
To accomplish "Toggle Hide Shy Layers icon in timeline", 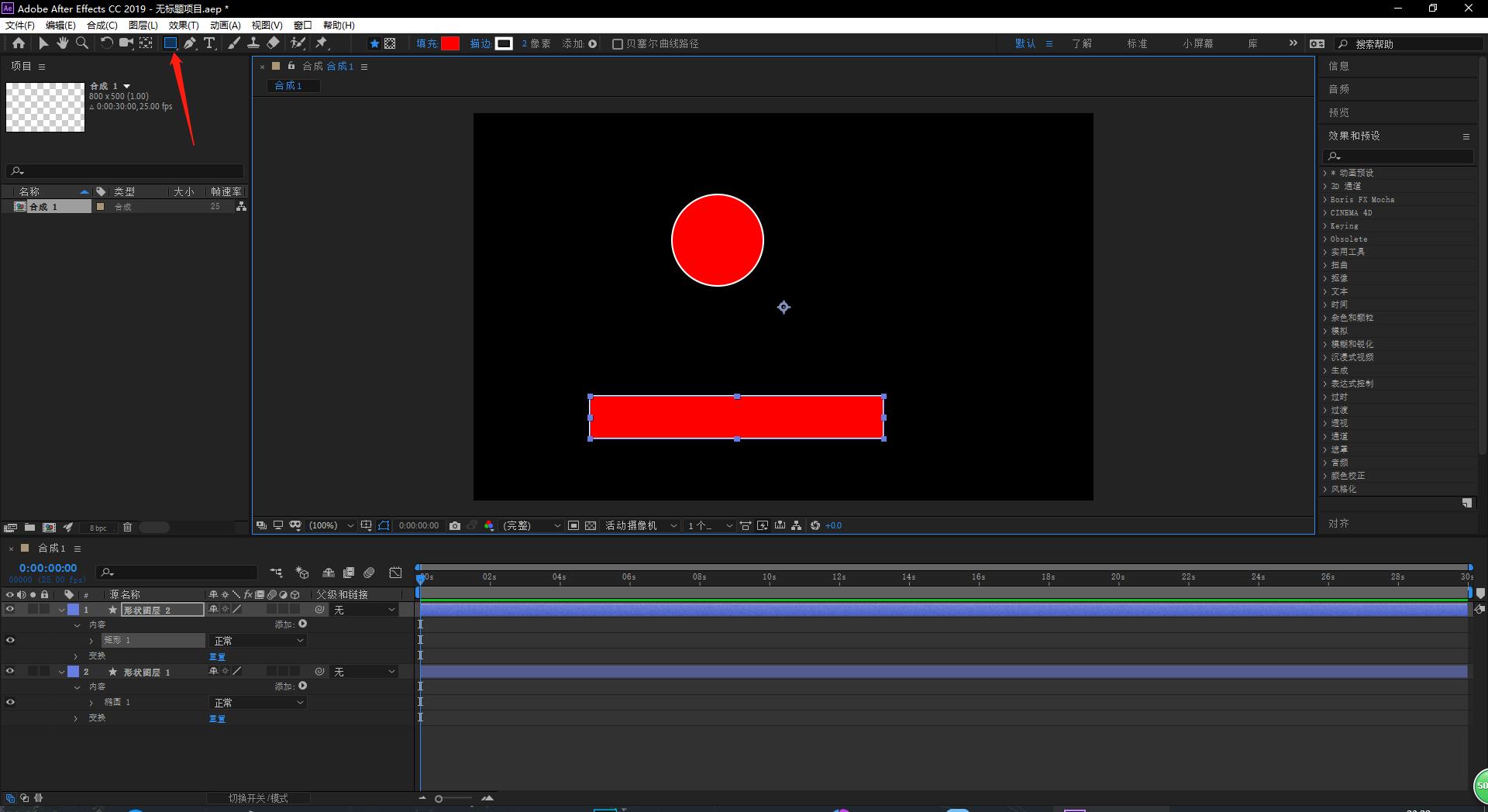I will coord(329,573).
